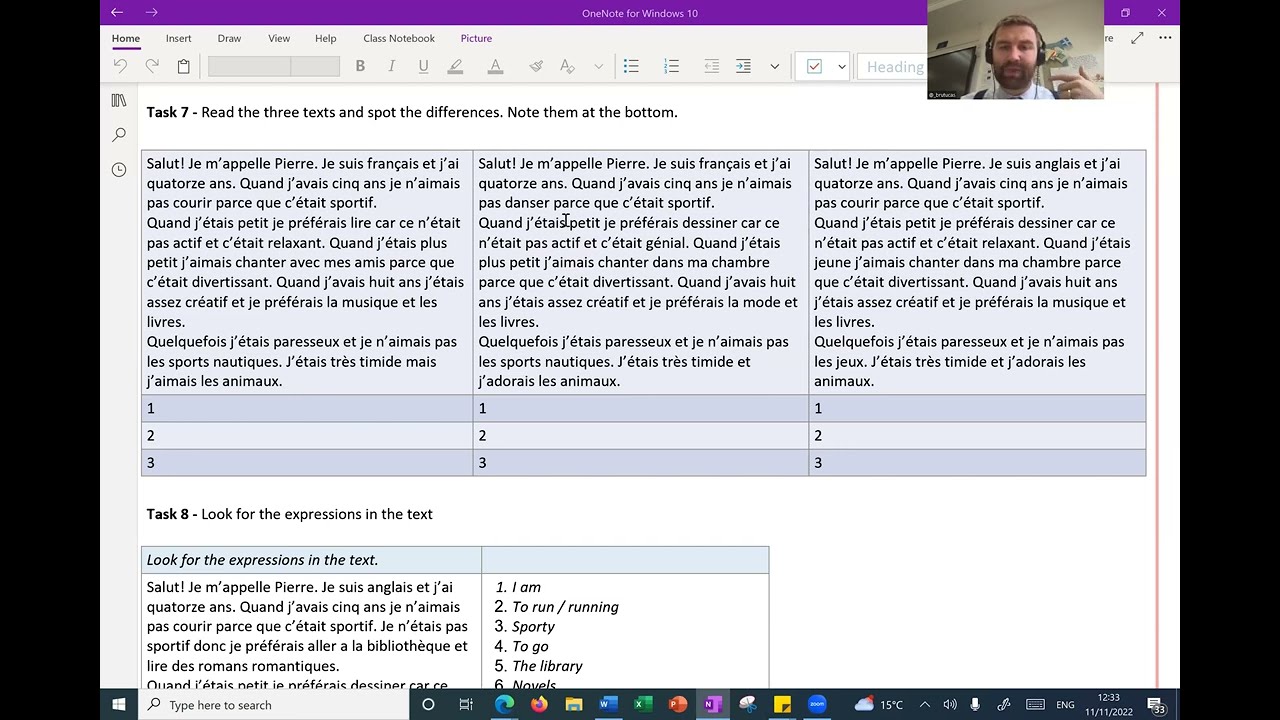
Task: Open the Heading styles box
Action: (x=893, y=67)
